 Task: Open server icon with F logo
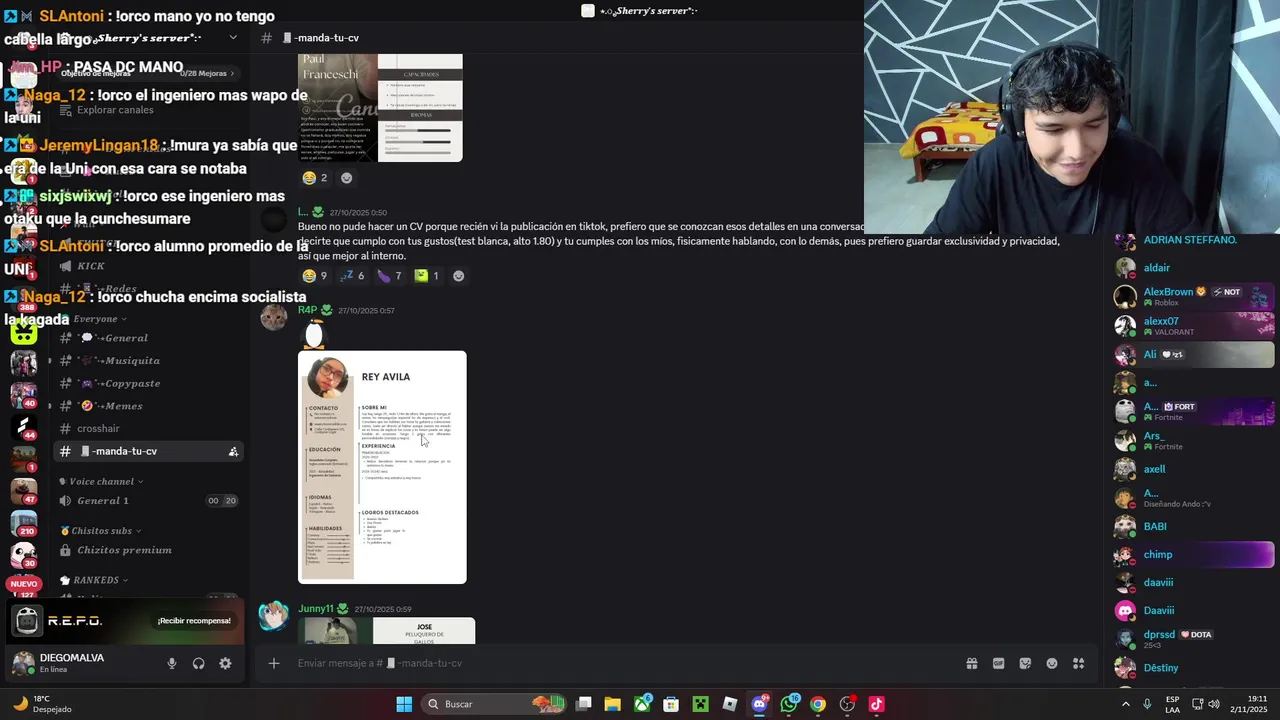(x=23, y=428)
